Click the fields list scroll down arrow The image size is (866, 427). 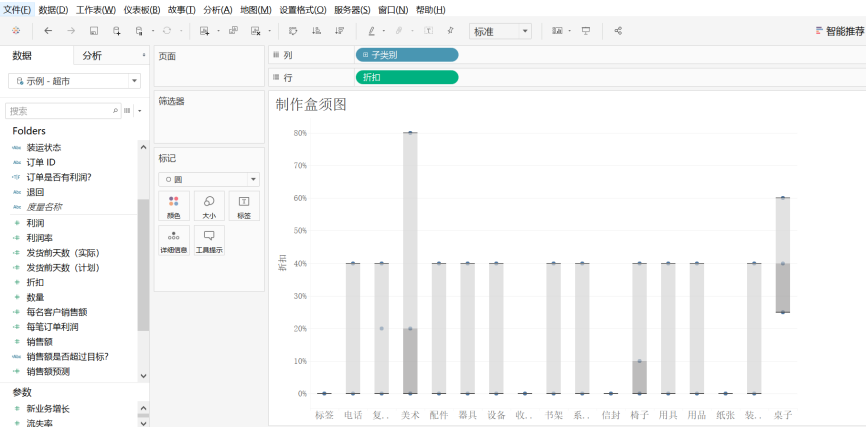pos(144,376)
